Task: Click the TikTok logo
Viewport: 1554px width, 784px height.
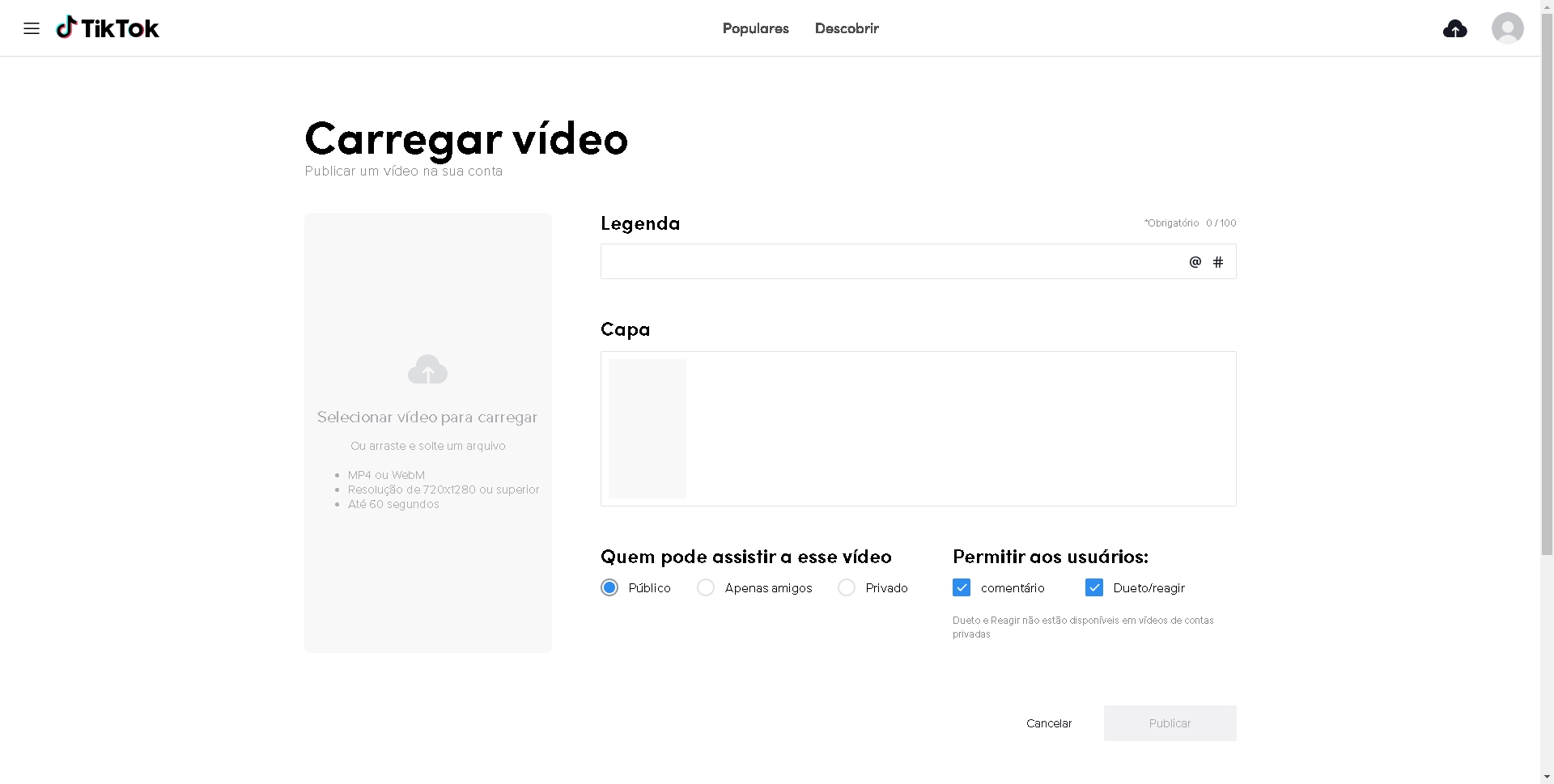Action: [x=108, y=28]
